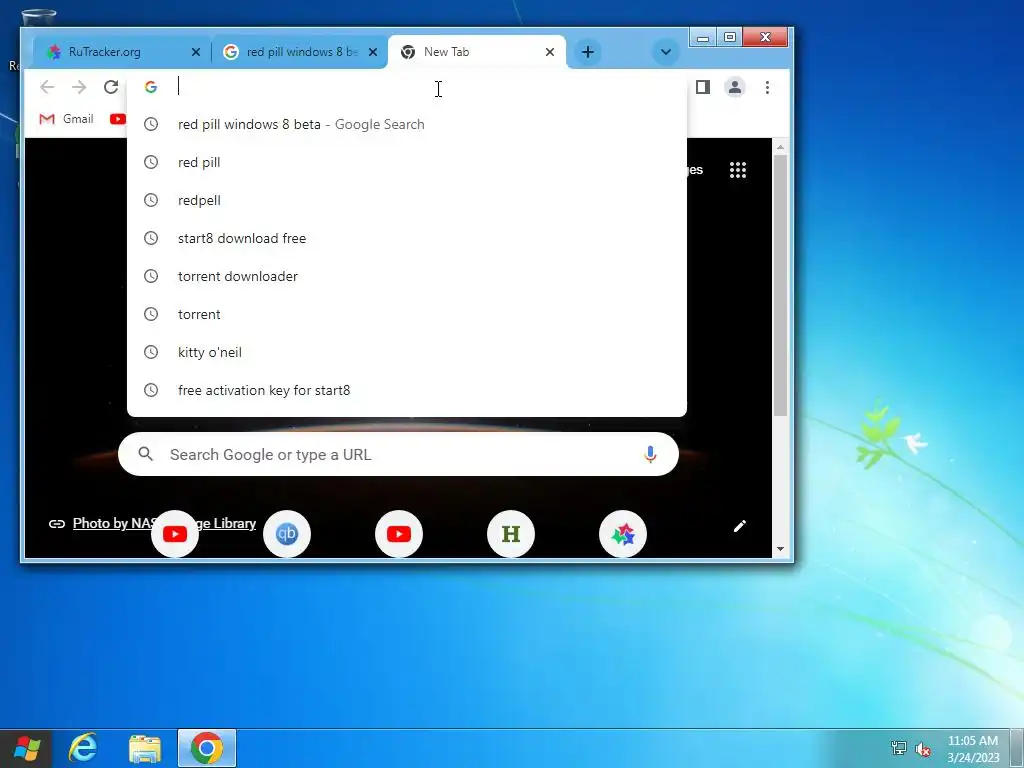Open the clock showing 11:05 AM
This screenshot has width=1024, height=768.
click(973, 749)
